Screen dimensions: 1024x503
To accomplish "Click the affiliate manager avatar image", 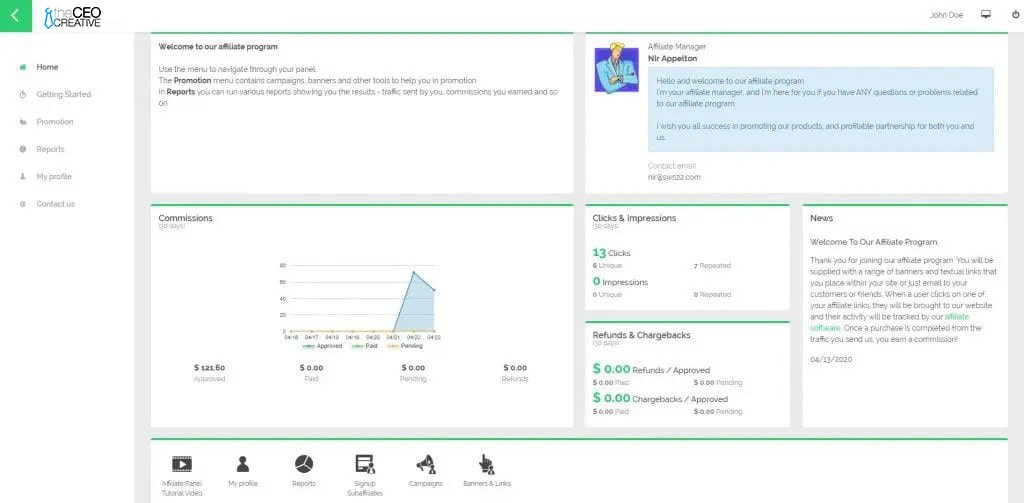I will tap(616, 68).
